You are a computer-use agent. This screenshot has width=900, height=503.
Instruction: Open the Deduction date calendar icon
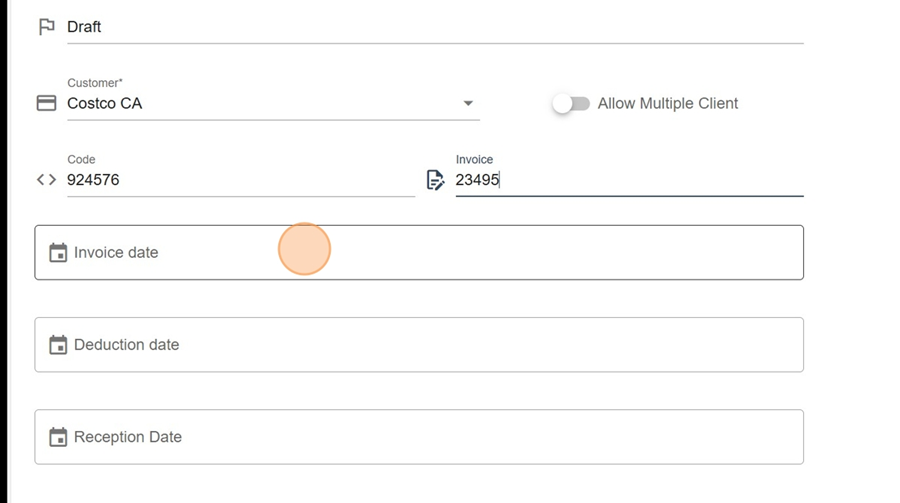click(58, 345)
